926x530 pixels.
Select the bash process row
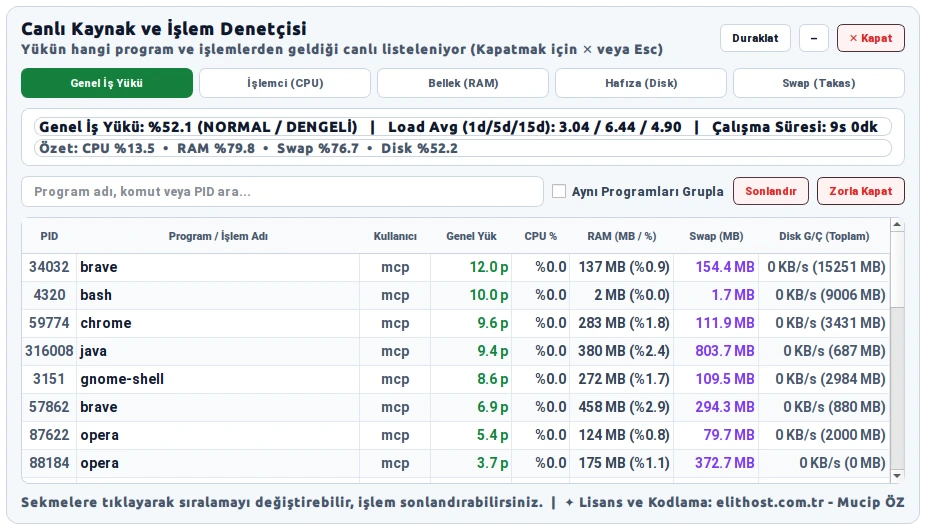[x=456, y=295]
